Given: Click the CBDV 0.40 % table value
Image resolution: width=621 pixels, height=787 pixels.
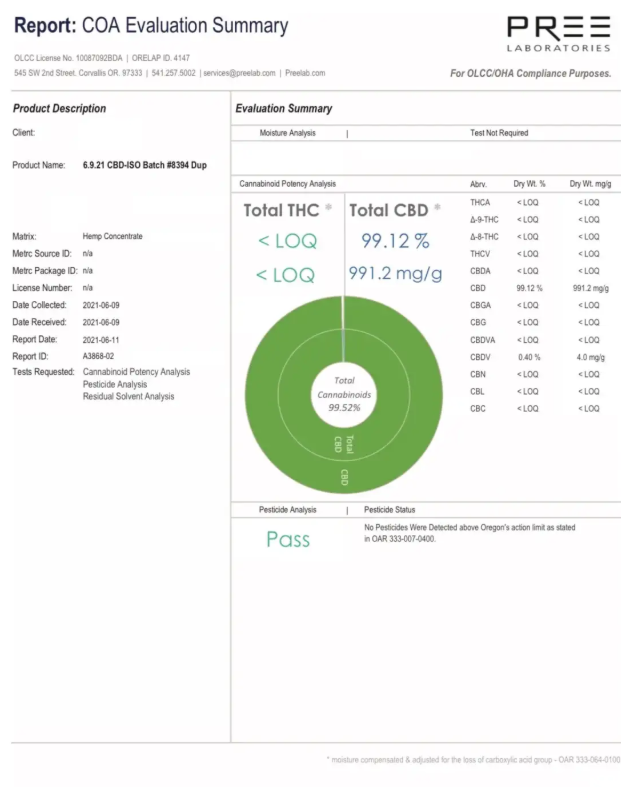Looking at the screenshot, I should click(528, 357).
